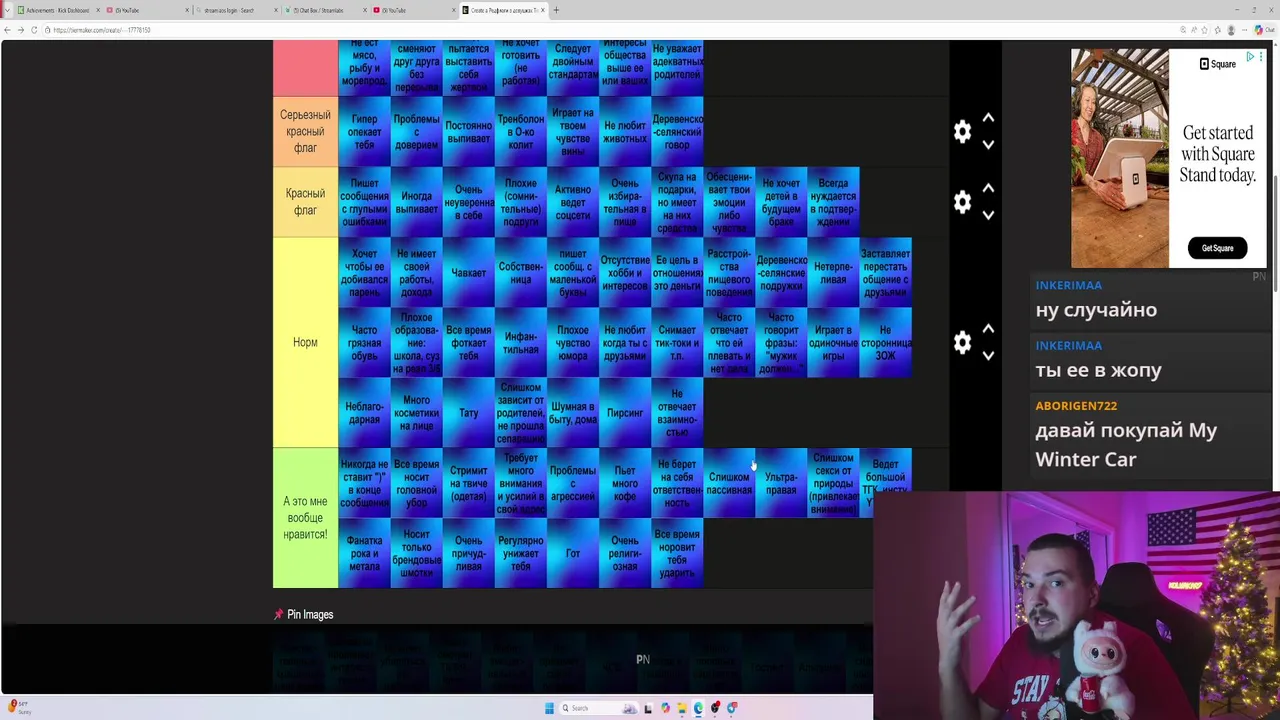Select tile Проблемы с доверием

pyautogui.click(x=416, y=132)
